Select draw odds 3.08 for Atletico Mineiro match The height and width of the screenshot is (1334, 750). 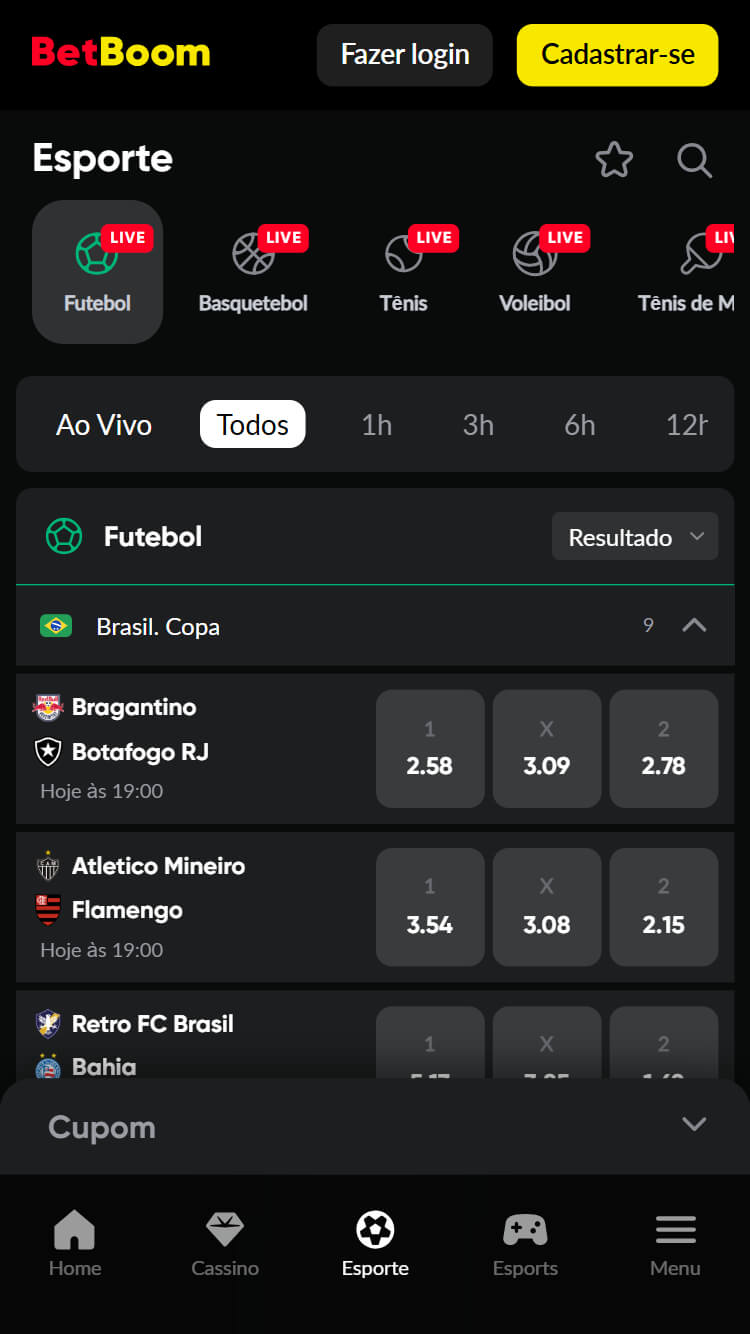(x=547, y=907)
